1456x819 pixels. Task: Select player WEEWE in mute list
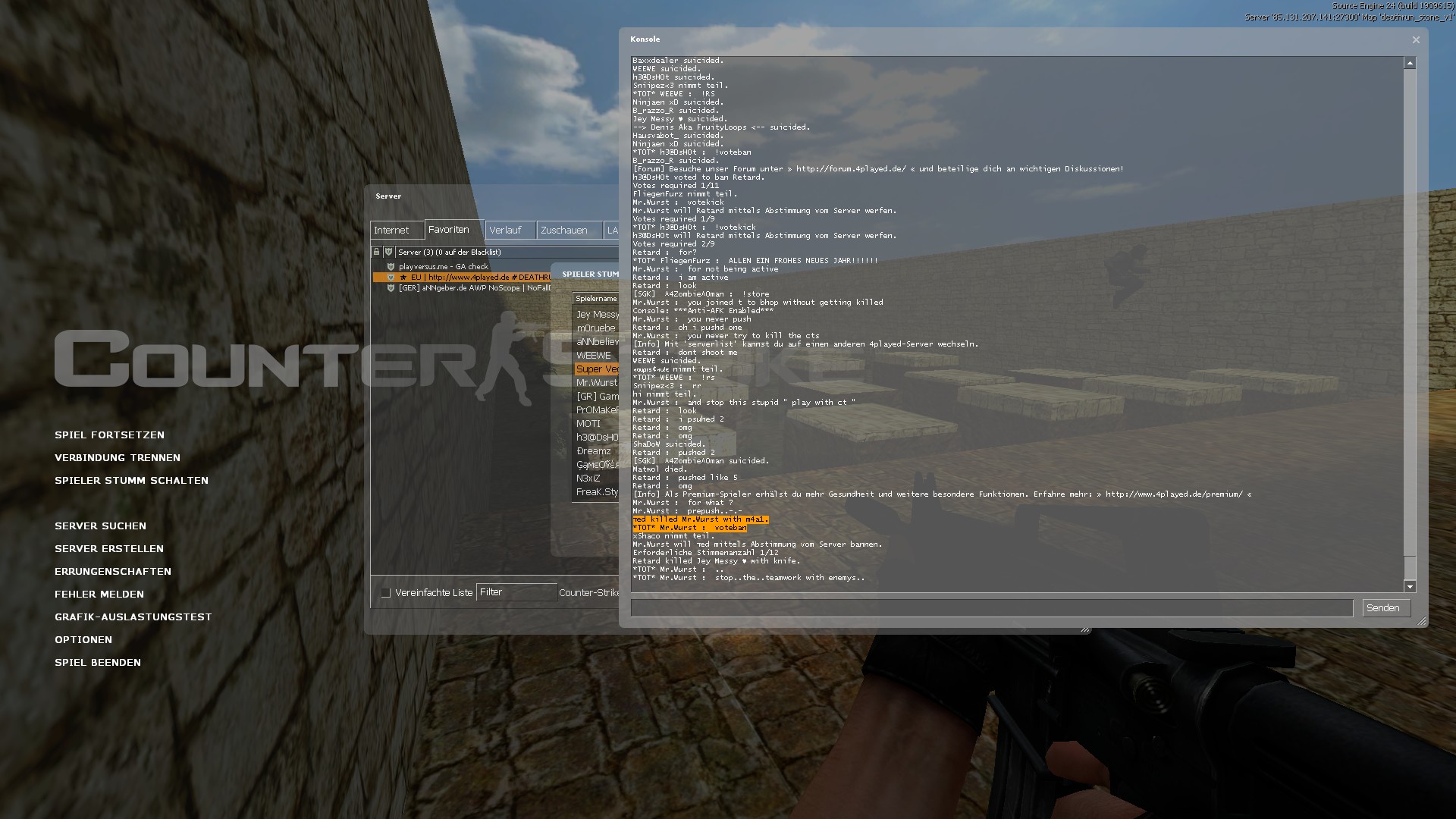[597, 356]
